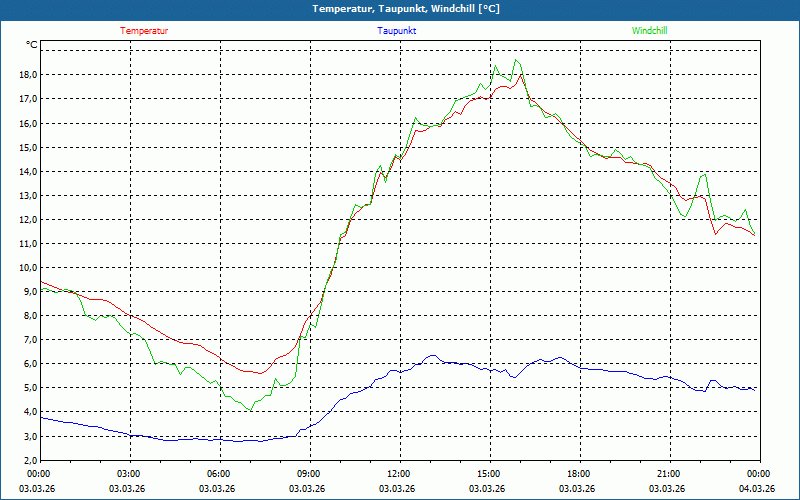Select the 06:00 time axis label
This screenshot has width=800, height=500.
click(x=219, y=474)
